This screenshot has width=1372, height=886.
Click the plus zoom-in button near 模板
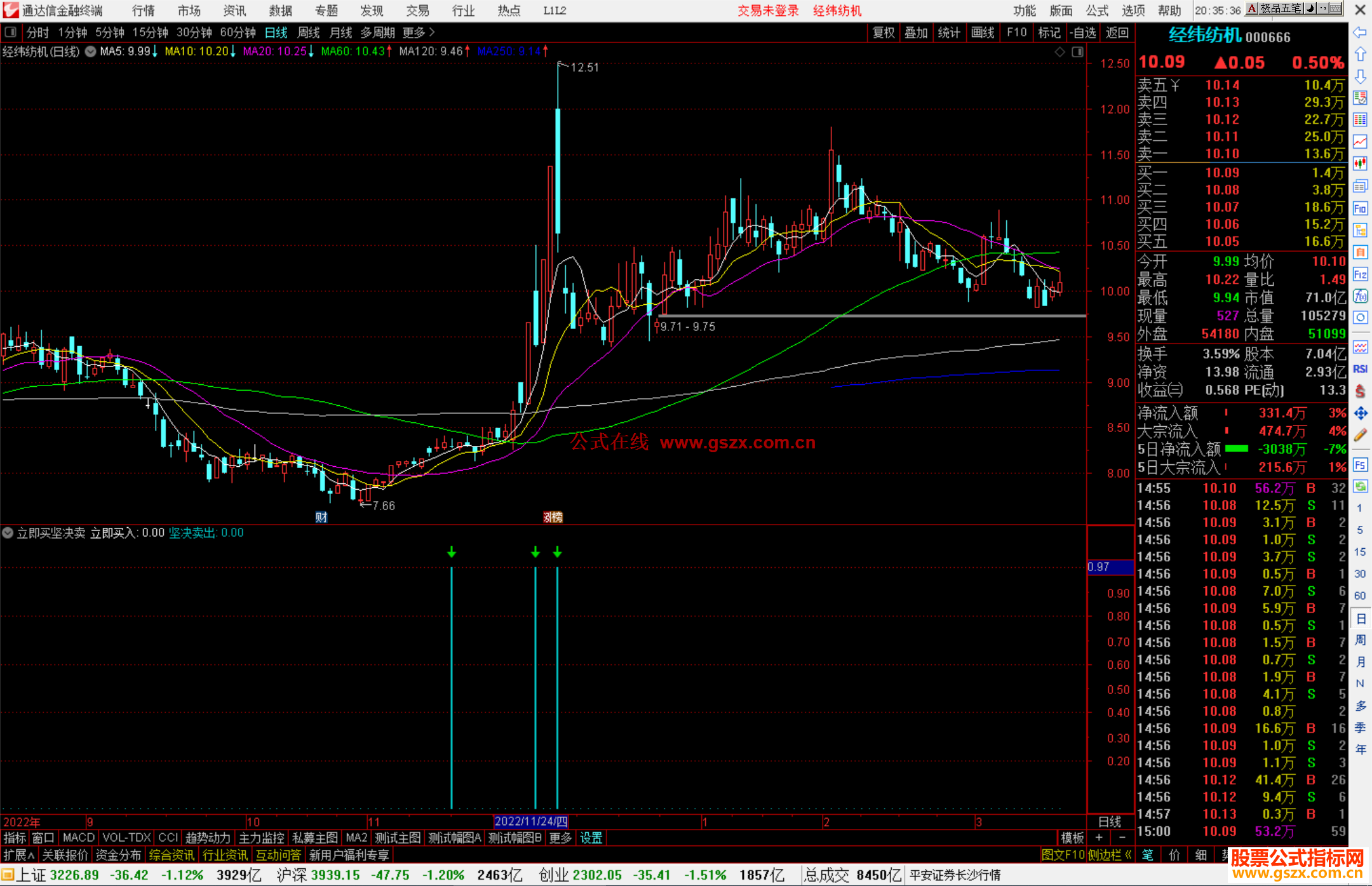point(1098,838)
